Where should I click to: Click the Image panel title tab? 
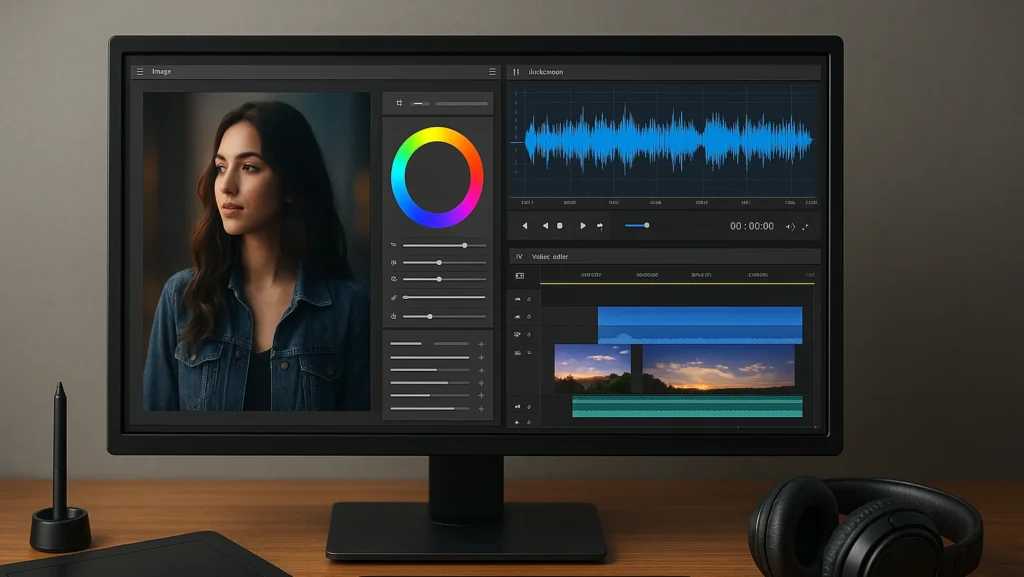pyautogui.click(x=162, y=72)
